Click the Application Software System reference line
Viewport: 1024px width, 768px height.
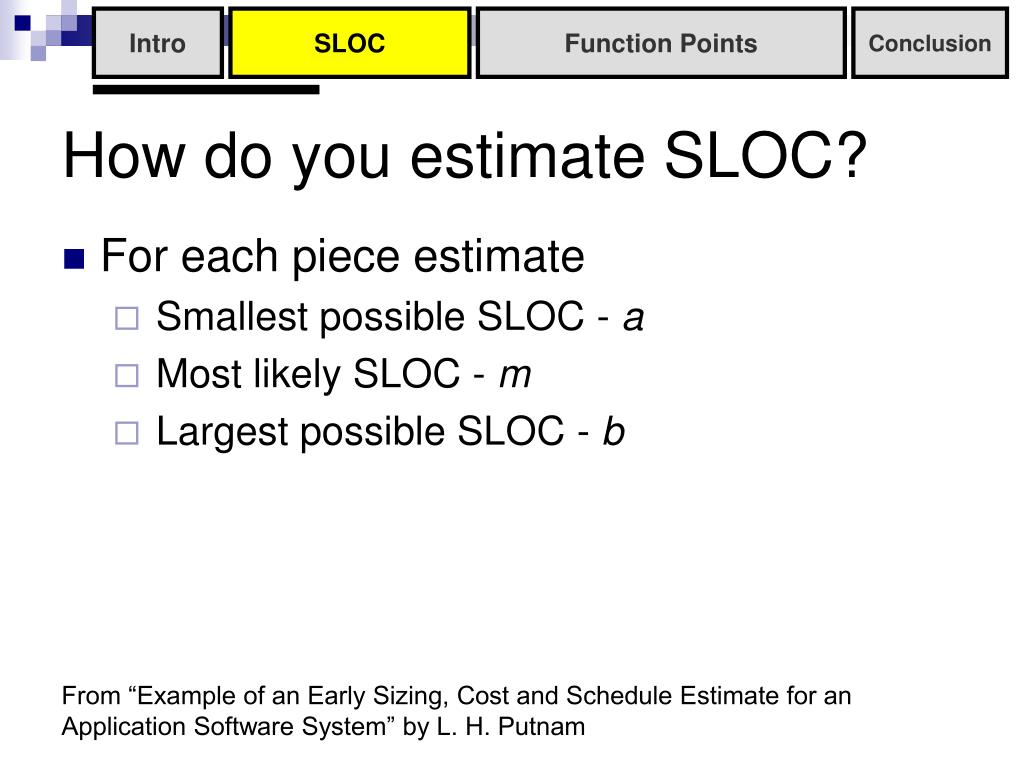tap(323, 727)
